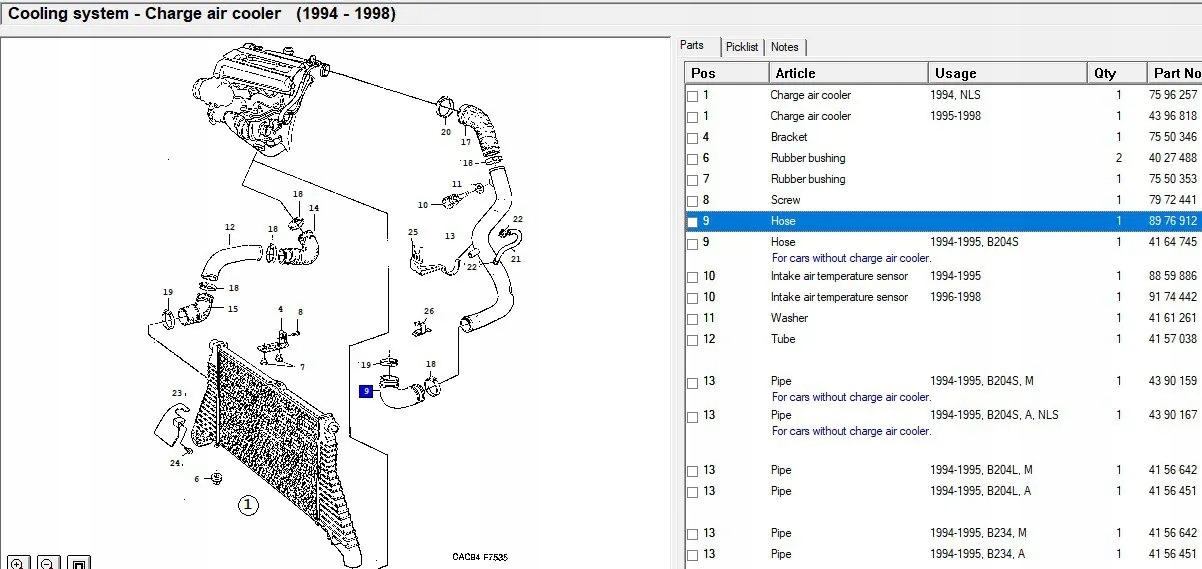Click callout 25 in the diagram

coord(413,233)
